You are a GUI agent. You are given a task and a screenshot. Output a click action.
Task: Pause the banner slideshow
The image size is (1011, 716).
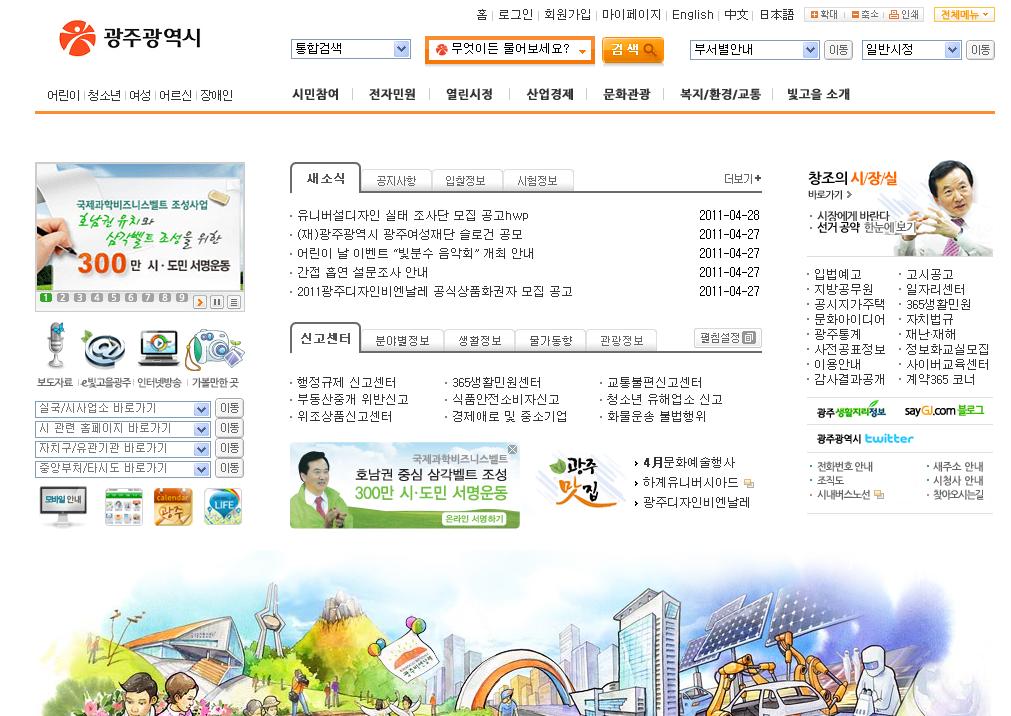(x=216, y=301)
